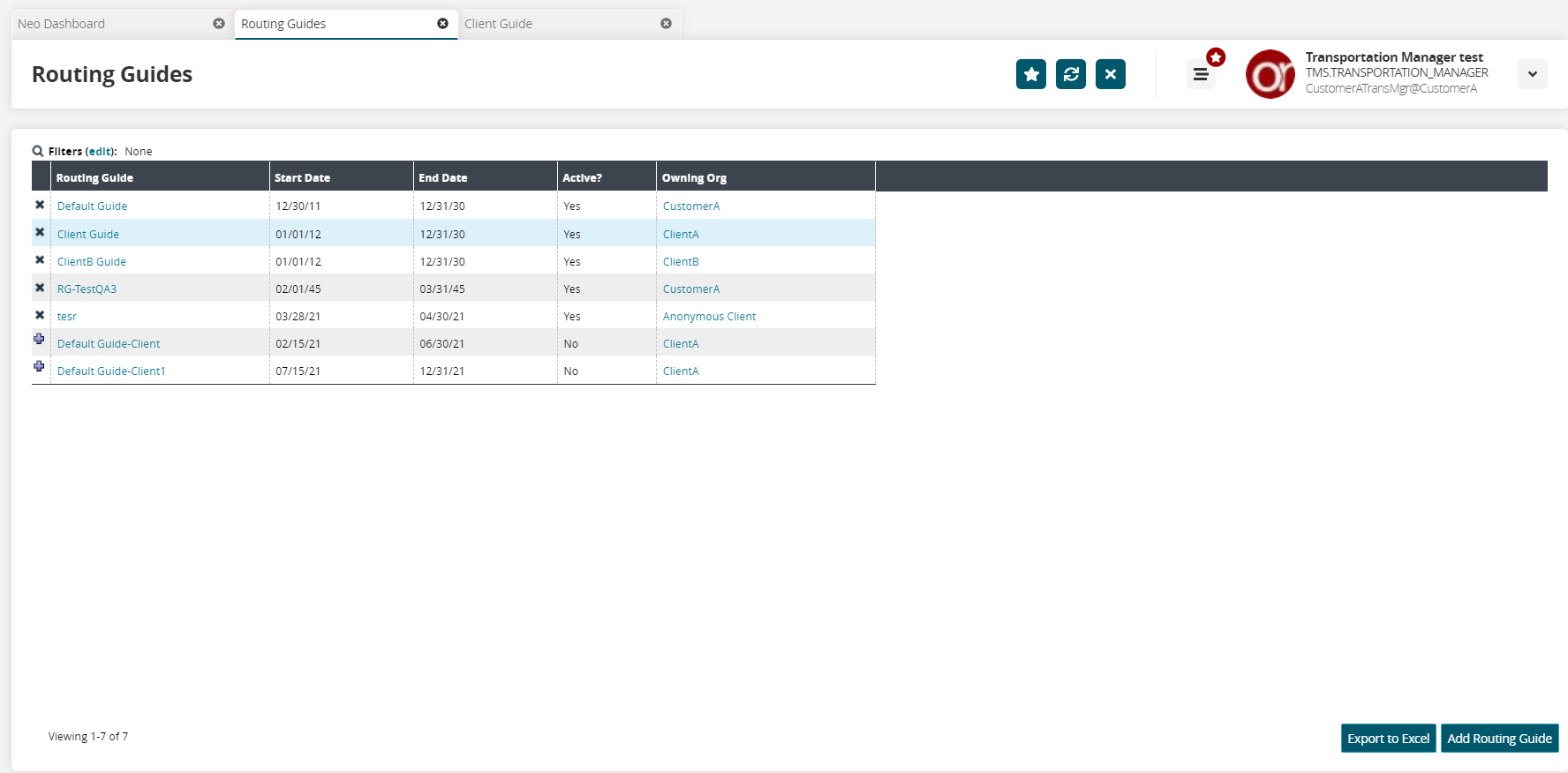Expand the user profile dropdown arrow
1568x773 pixels.
(x=1532, y=74)
